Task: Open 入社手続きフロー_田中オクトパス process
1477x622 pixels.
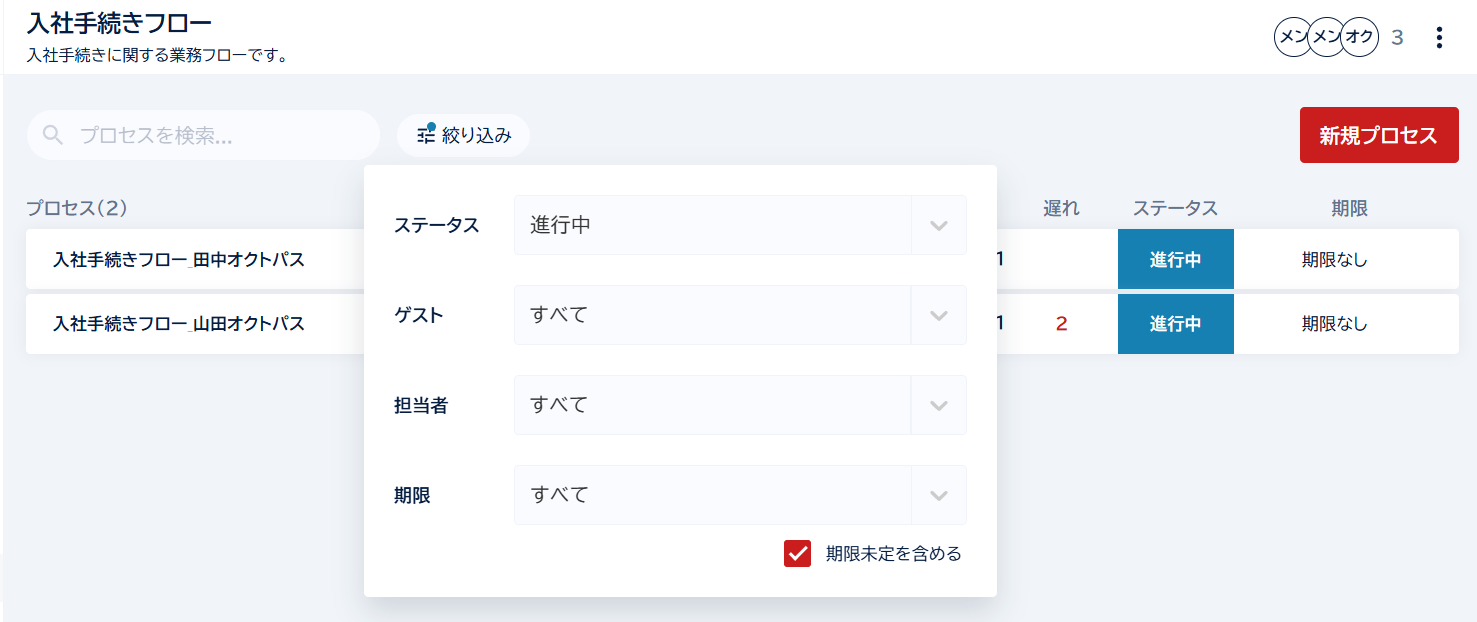Action: coord(179,260)
